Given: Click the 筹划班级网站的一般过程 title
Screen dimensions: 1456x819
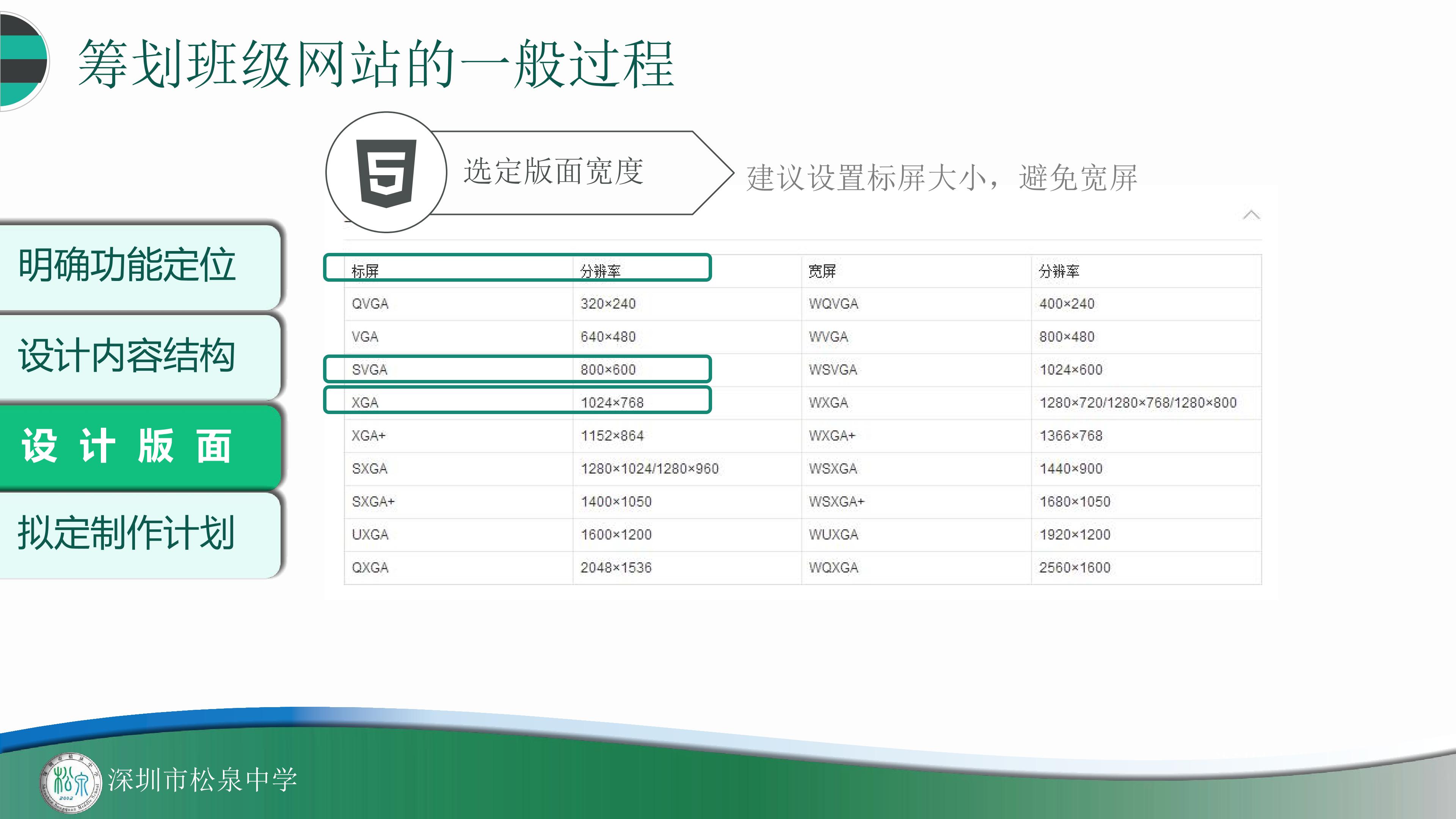Looking at the screenshot, I should [376, 64].
